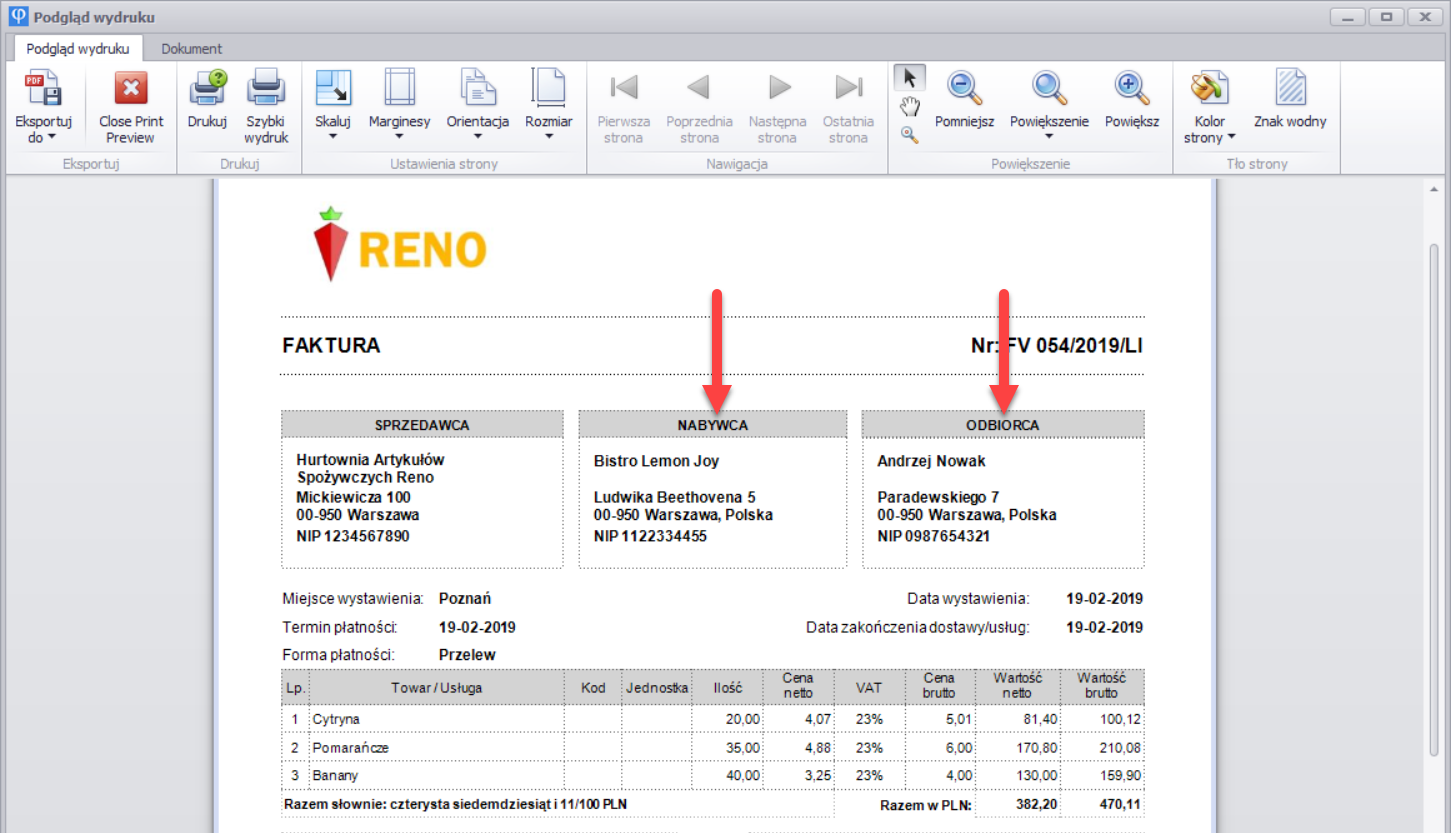Open Powiększenie zoom level icon

tap(1049, 88)
